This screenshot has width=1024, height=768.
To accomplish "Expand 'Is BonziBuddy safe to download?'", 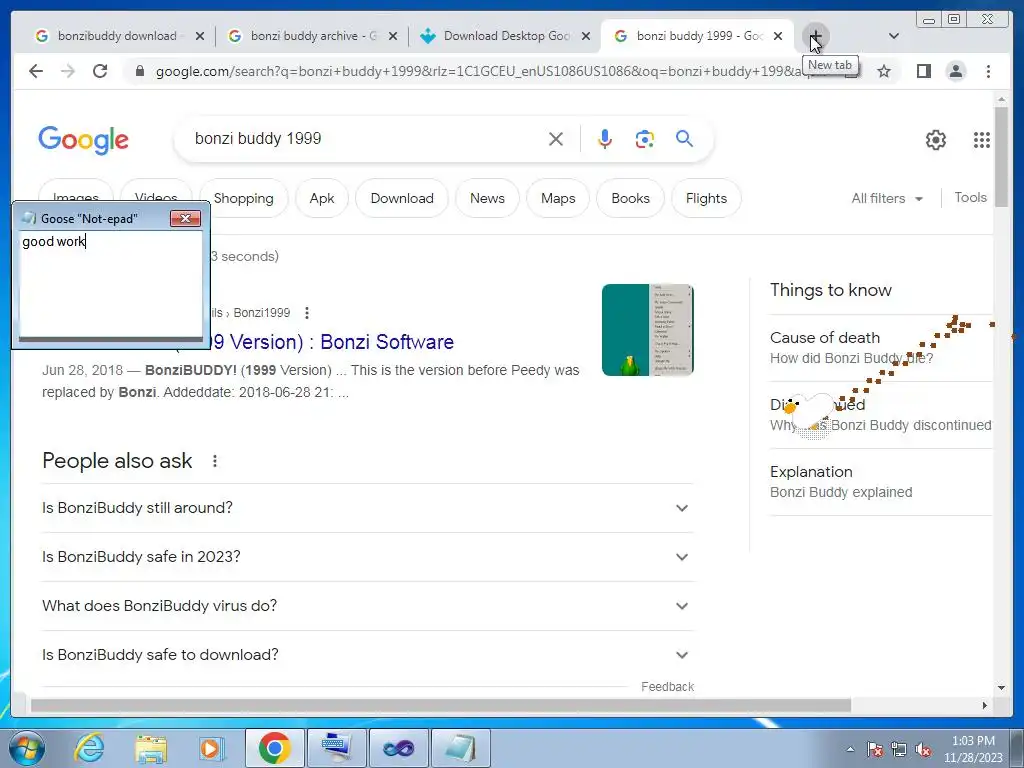I will click(x=367, y=655).
